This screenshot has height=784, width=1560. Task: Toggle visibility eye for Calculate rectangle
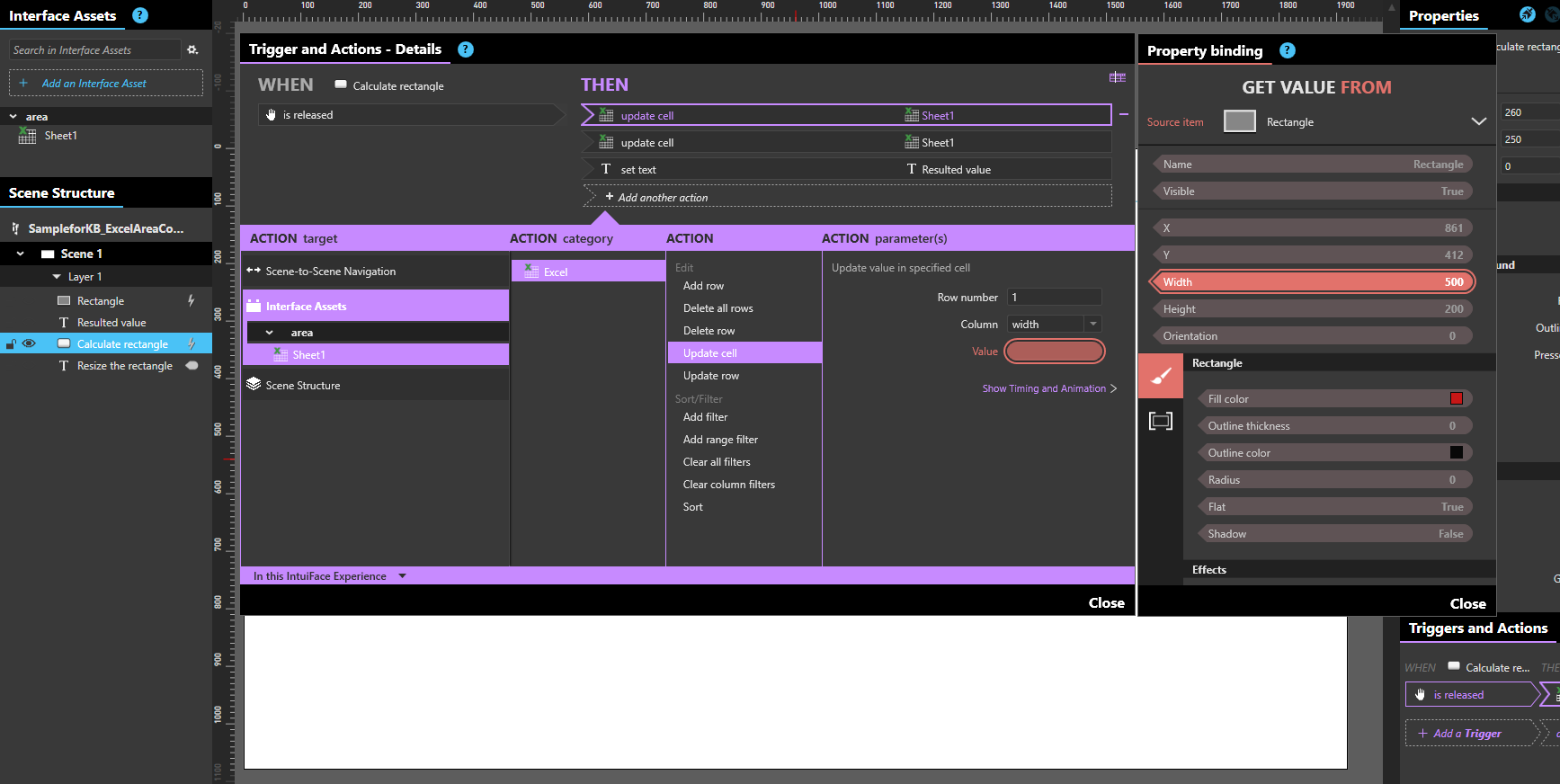(x=29, y=343)
